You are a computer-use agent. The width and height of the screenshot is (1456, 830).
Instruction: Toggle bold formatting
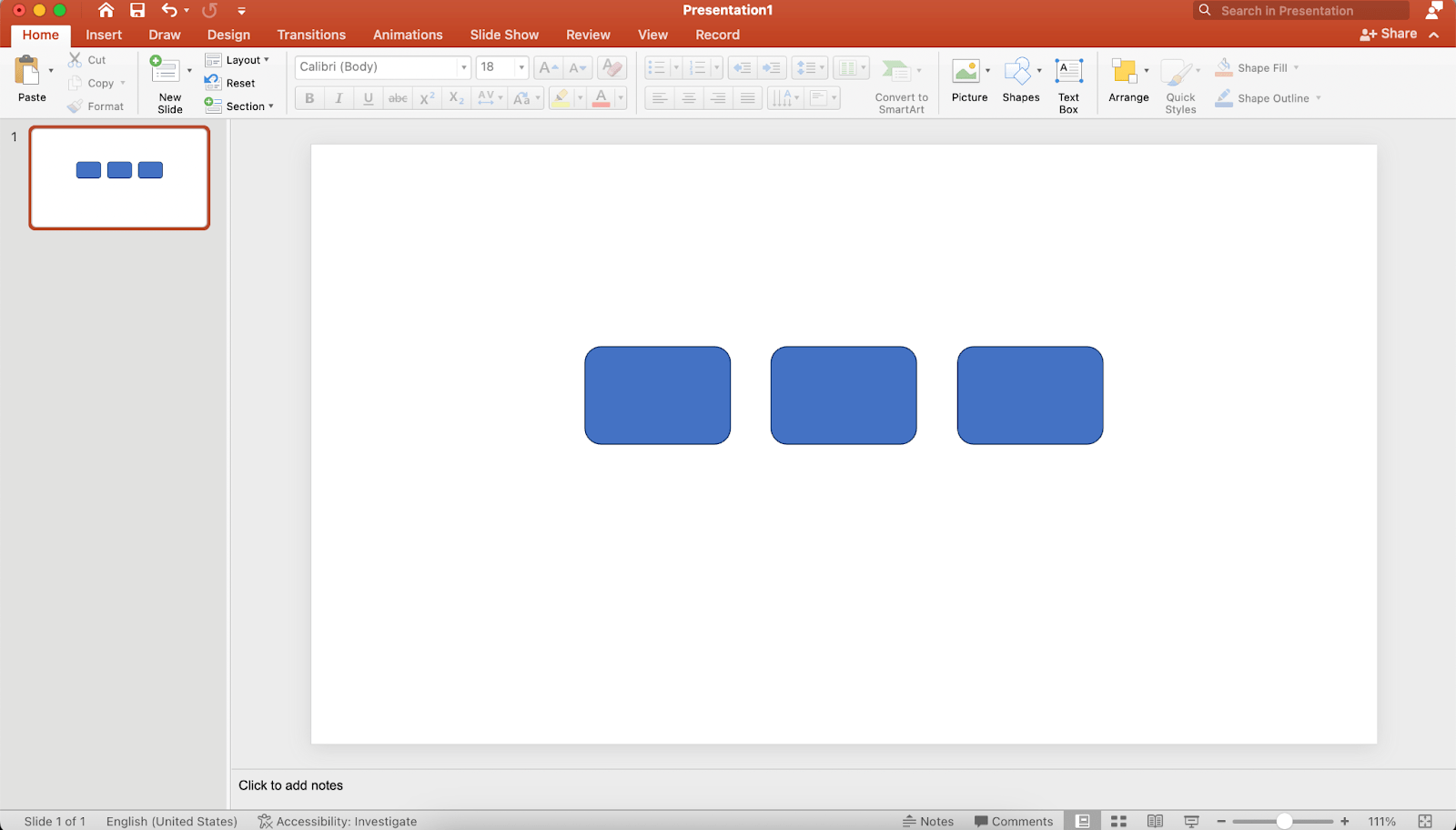click(309, 97)
